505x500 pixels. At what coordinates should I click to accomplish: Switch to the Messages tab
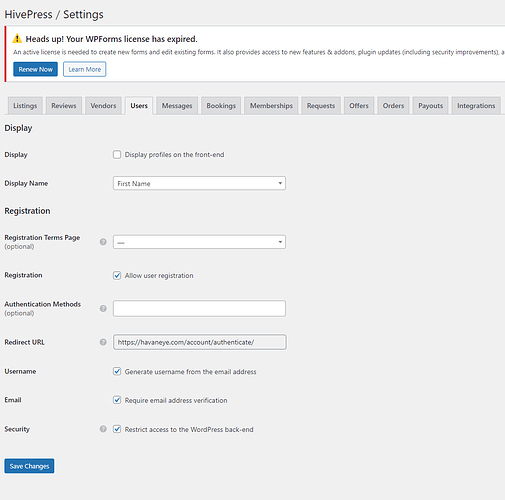pyautogui.click(x=177, y=106)
